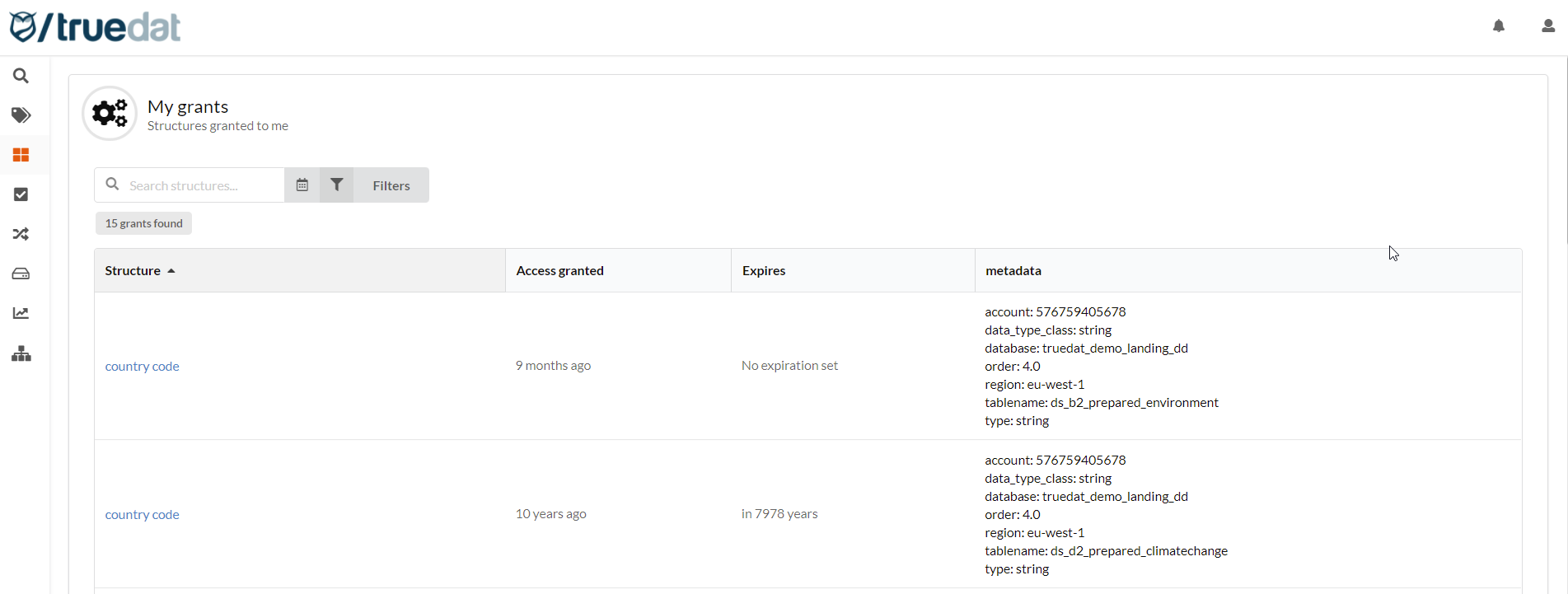Open the checkmark sidebar section

click(x=21, y=194)
